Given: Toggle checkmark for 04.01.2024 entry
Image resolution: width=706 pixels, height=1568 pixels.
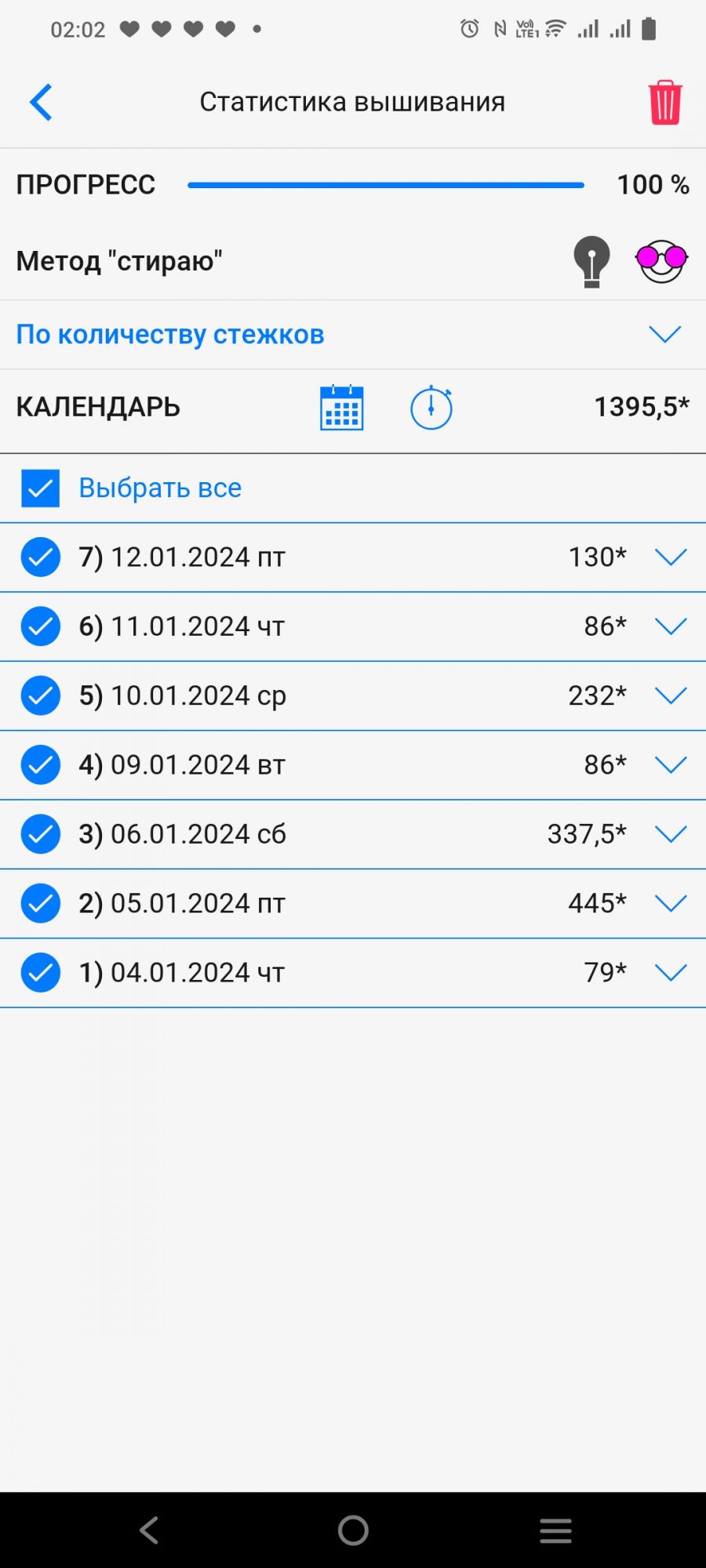Looking at the screenshot, I should coord(41,973).
